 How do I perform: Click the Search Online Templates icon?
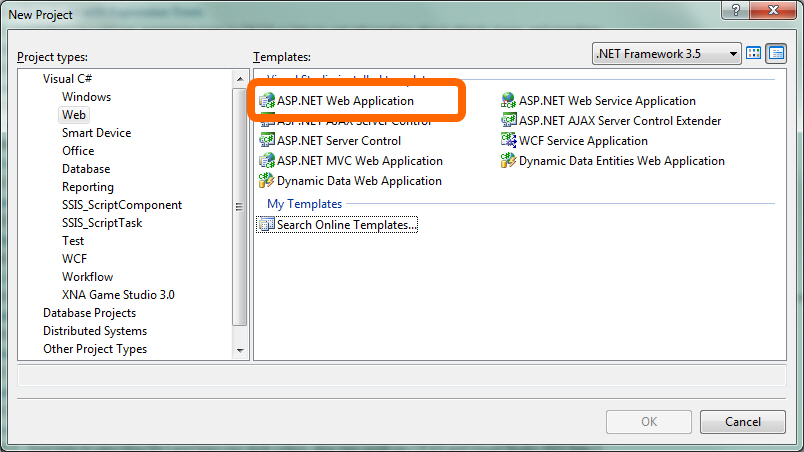click(x=267, y=224)
